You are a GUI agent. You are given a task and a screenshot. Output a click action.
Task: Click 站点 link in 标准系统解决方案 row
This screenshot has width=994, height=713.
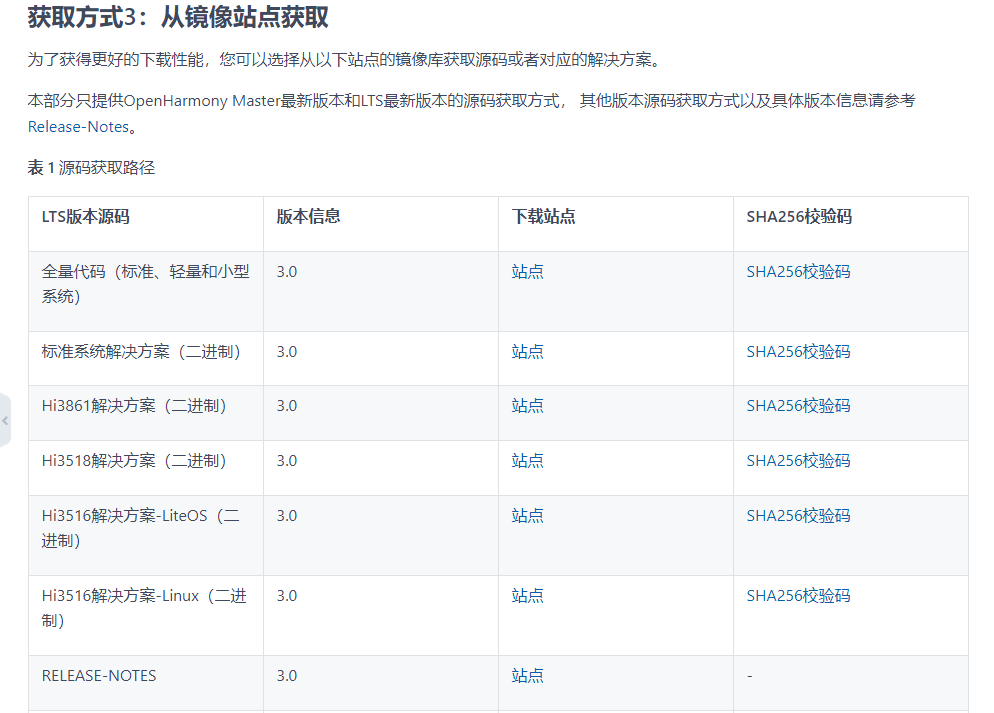pyautogui.click(x=527, y=352)
